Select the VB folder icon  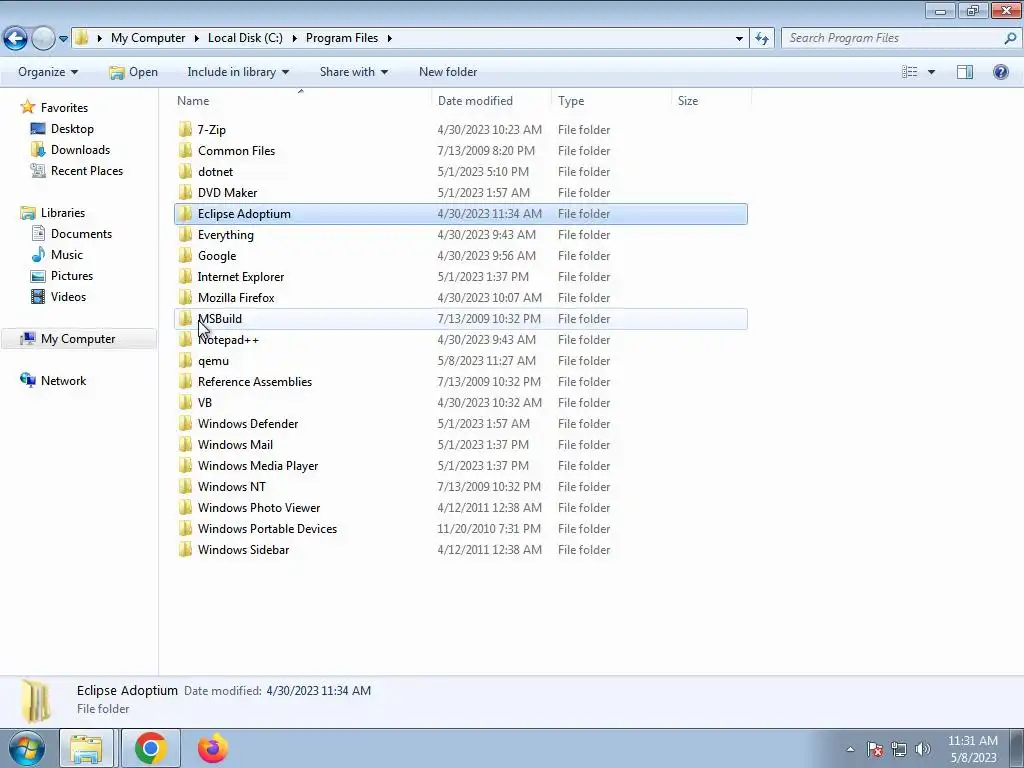185,402
